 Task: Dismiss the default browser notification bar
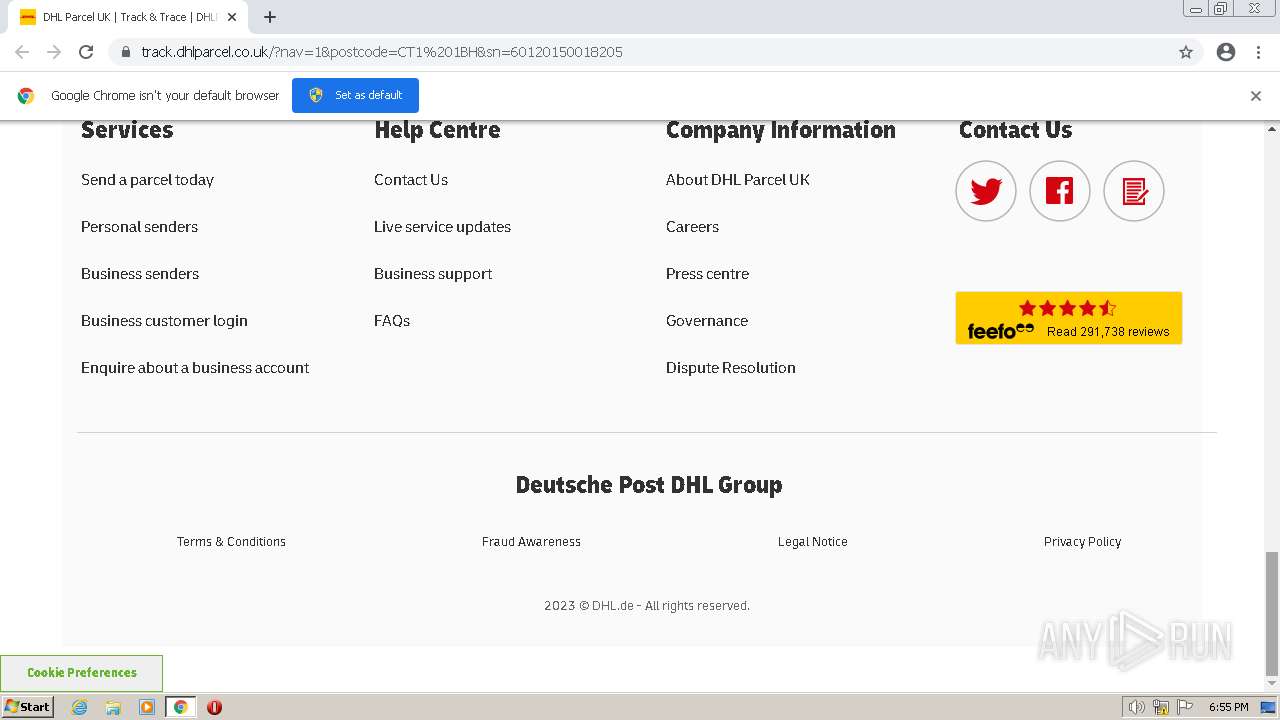coord(1256,96)
